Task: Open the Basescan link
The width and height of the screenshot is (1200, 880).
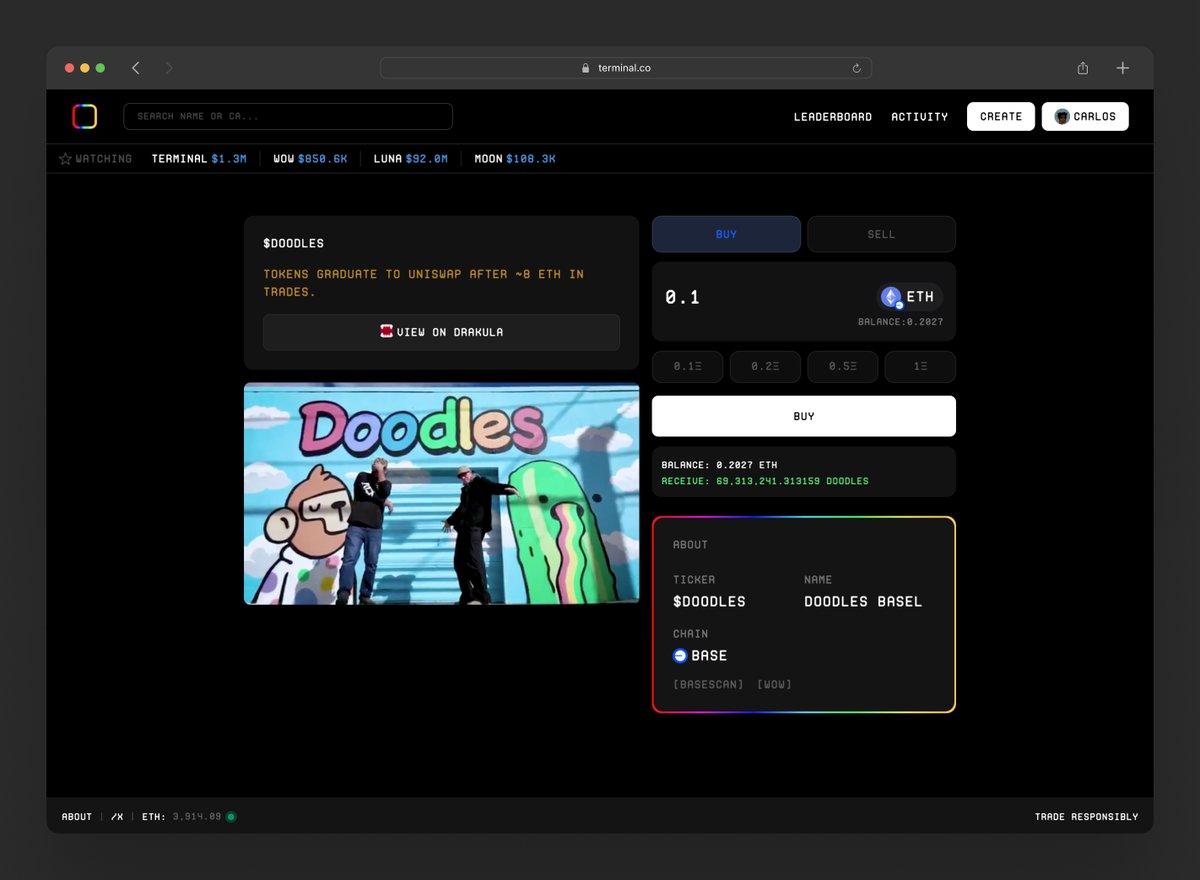Action: click(x=709, y=684)
